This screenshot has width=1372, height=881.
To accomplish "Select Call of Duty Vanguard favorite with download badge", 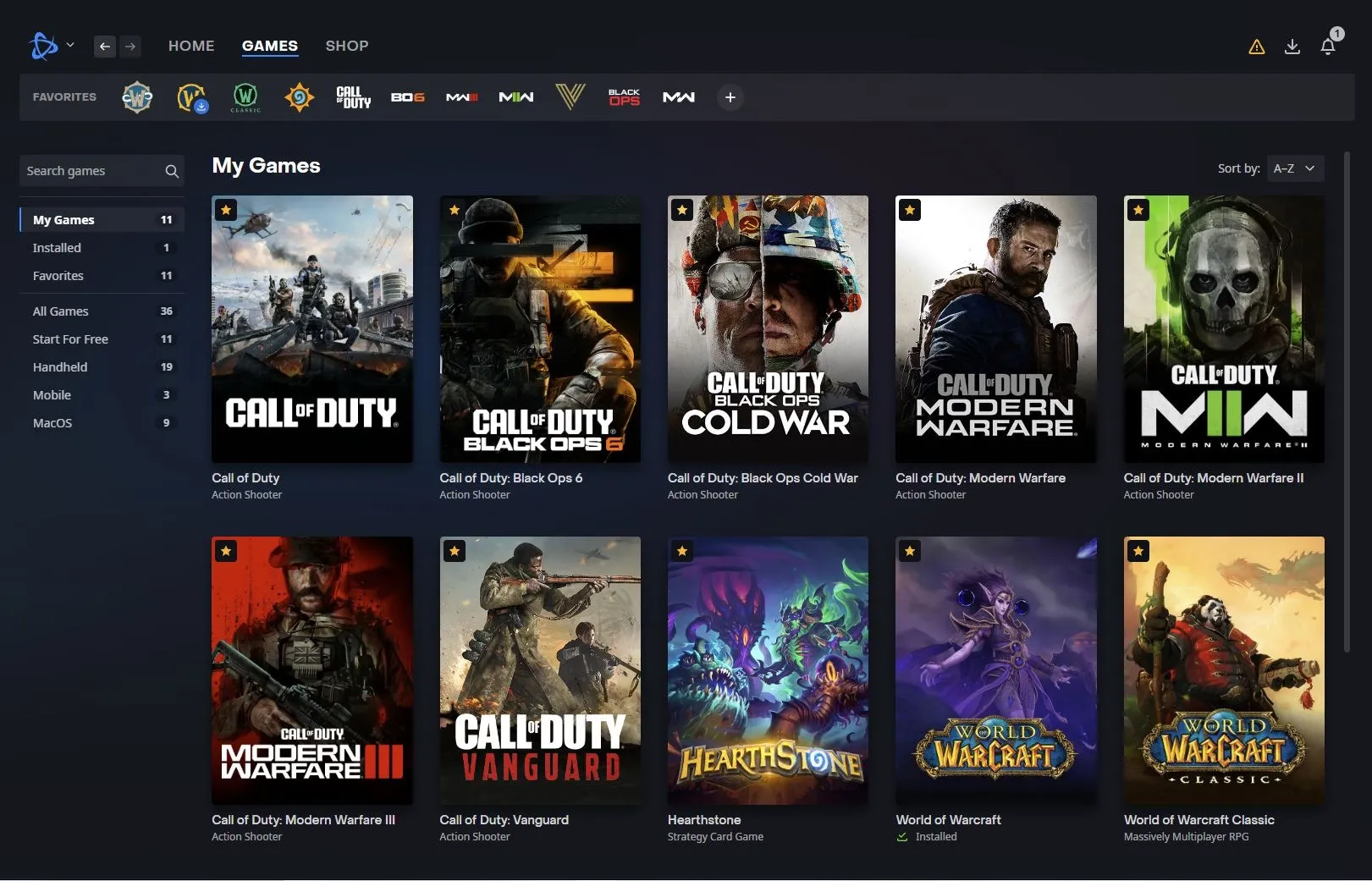I will pyautogui.click(x=192, y=97).
